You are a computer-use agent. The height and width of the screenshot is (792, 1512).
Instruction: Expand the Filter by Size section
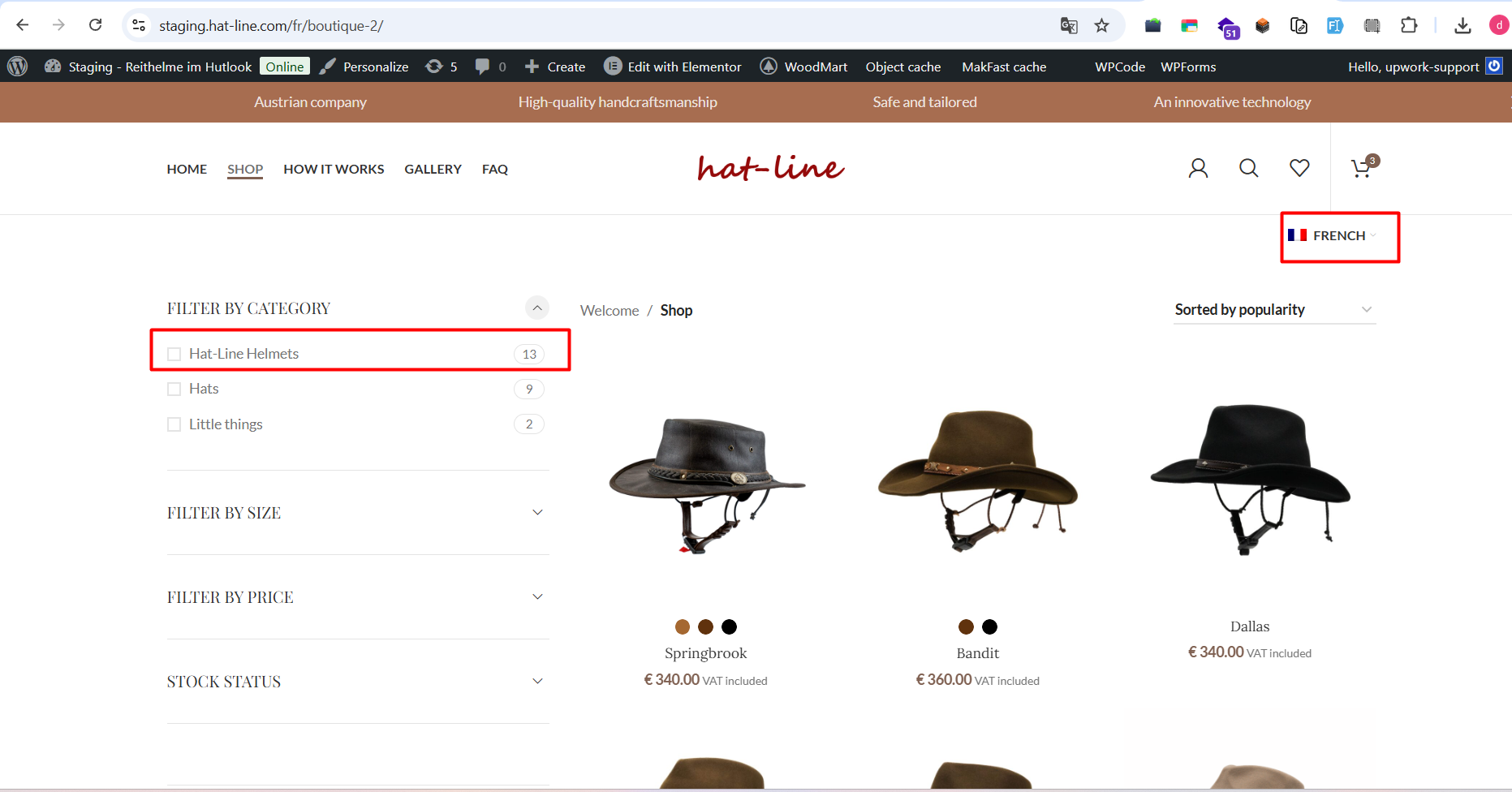coord(536,513)
